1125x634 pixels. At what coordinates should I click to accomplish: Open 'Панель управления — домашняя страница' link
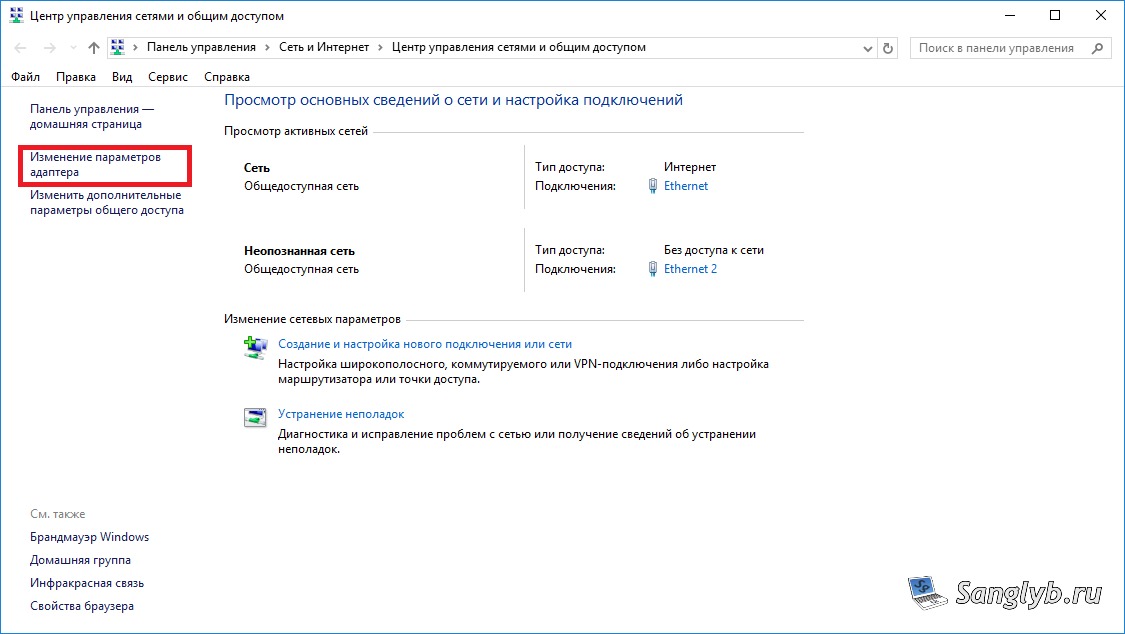[x=92, y=116]
